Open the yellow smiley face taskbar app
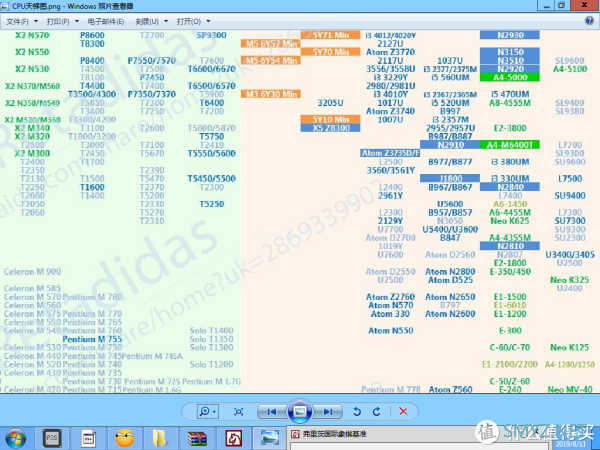 pyautogui.click(x=125, y=438)
